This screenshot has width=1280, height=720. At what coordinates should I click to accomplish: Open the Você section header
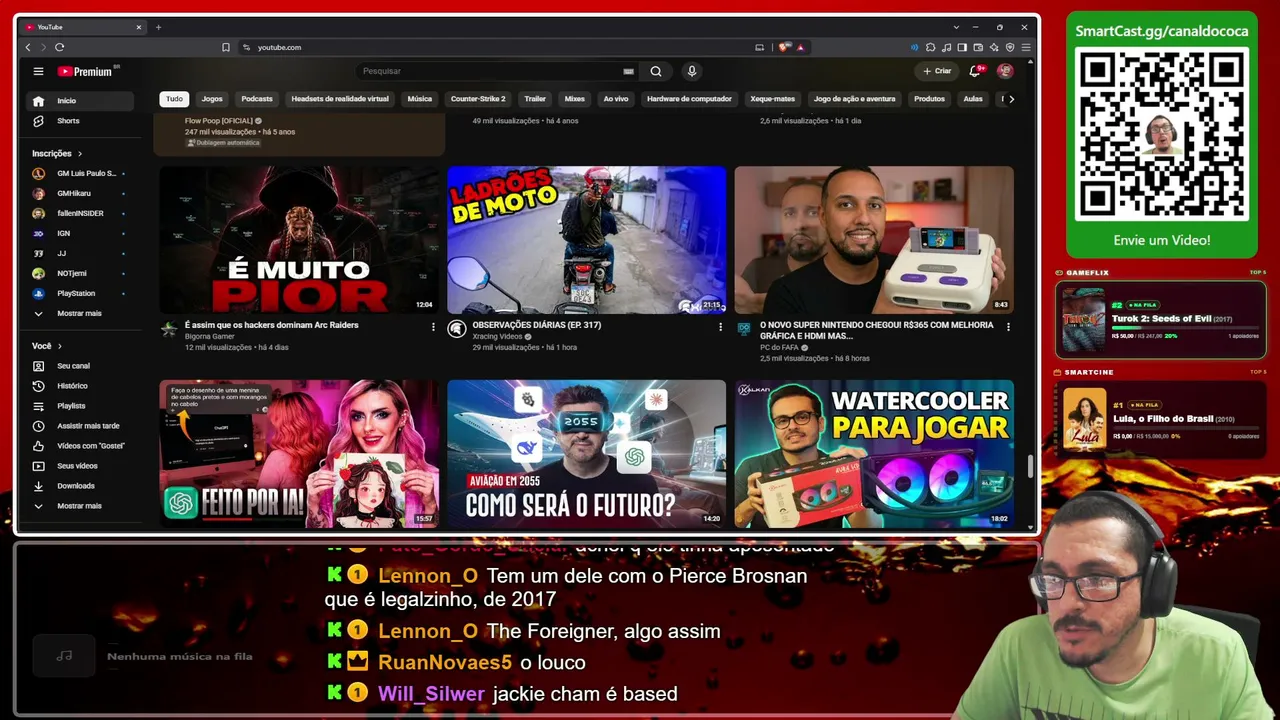tap(46, 346)
